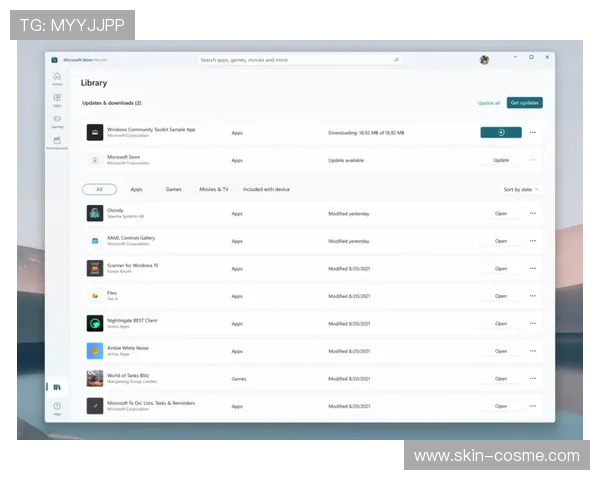Viewport: 600px width, 480px height.
Task: Select the All filter tab
Action: [99, 189]
